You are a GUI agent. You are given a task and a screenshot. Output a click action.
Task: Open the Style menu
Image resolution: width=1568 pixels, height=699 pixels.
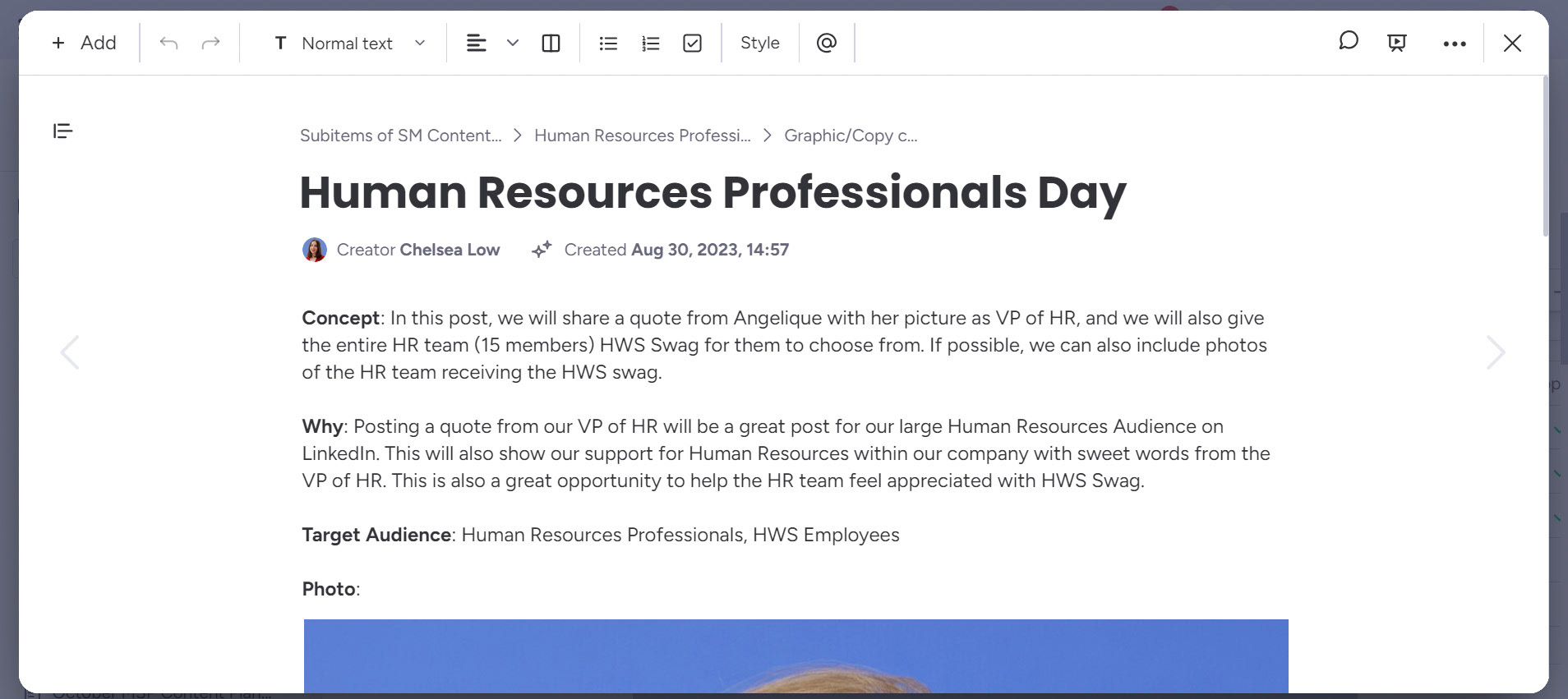(760, 43)
